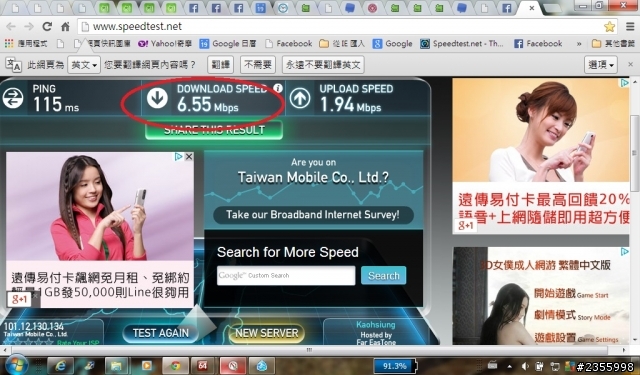Click 開始遊戲 Game Start link
The height and width of the screenshot is (375, 640).
pyautogui.click(x=571, y=293)
